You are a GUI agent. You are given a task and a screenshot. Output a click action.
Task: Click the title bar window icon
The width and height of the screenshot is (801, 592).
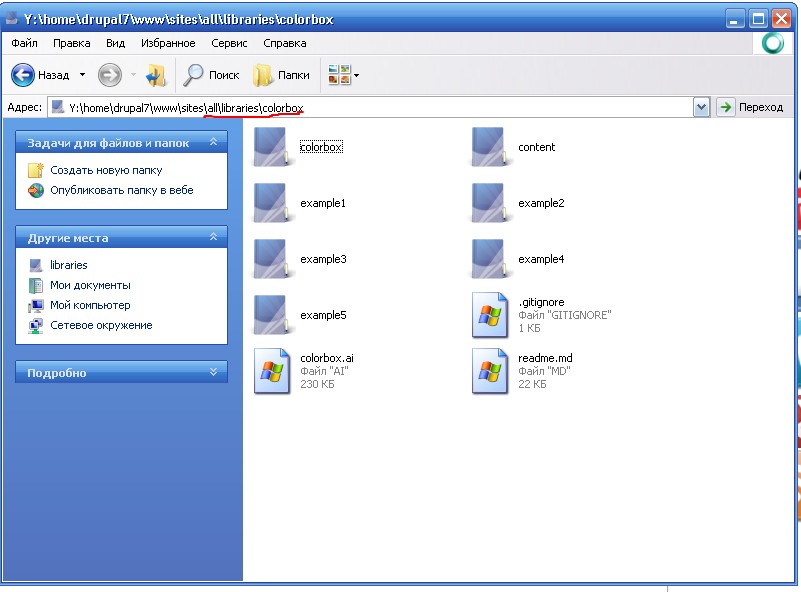point(12,18)
